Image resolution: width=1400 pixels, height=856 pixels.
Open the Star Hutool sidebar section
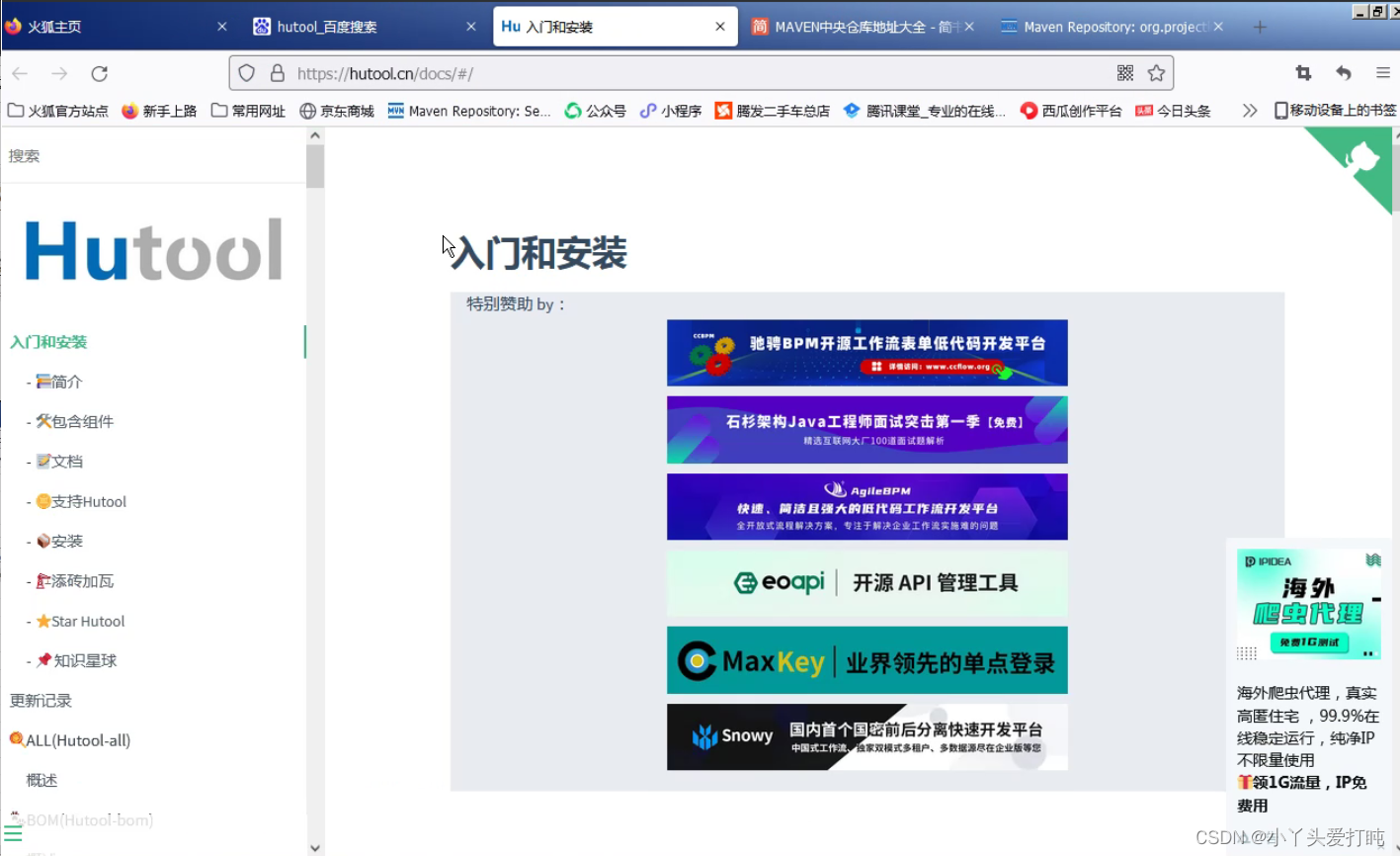(80, 621)
